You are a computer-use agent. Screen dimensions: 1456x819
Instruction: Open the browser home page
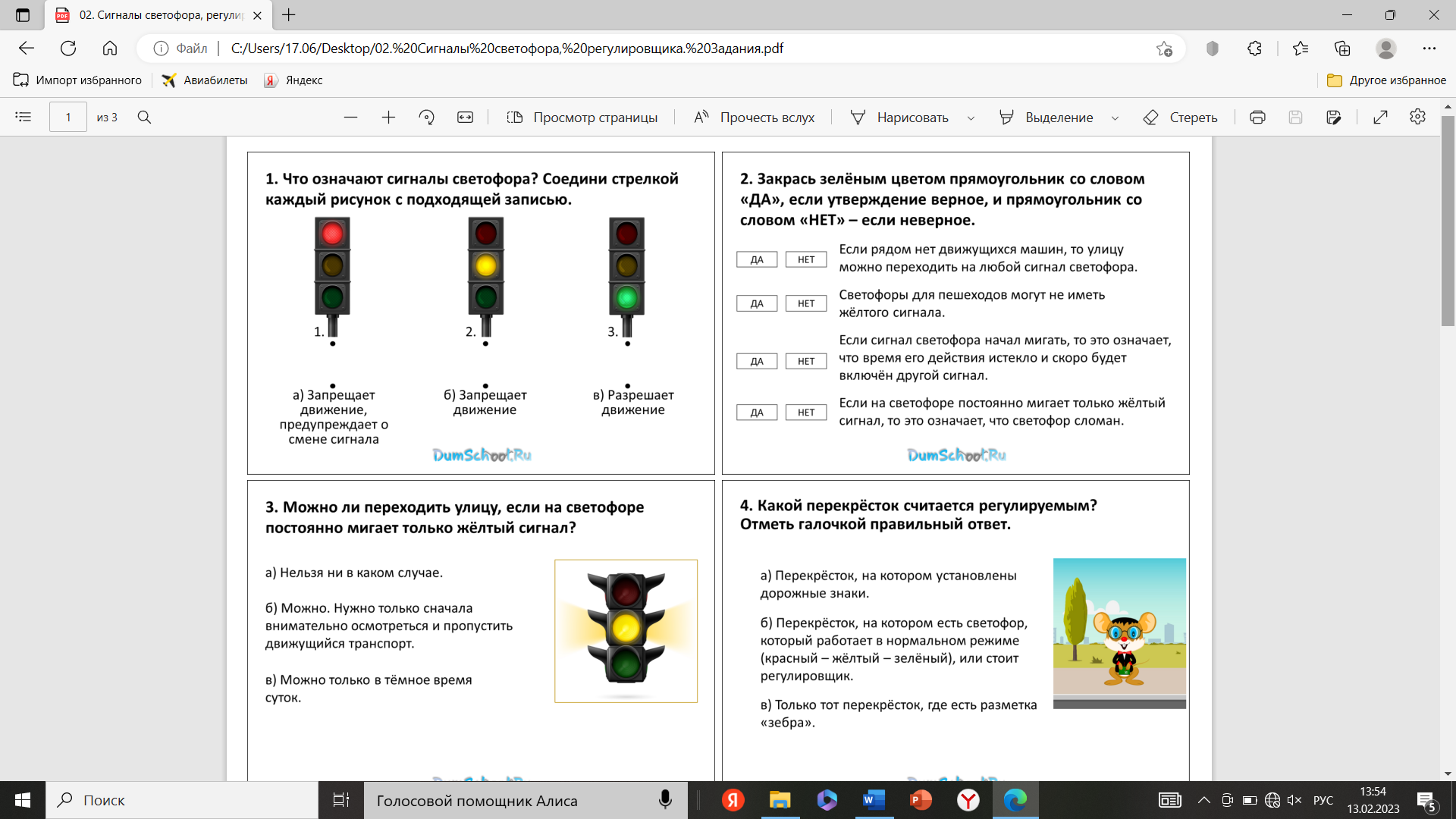(x=110, y=49)
